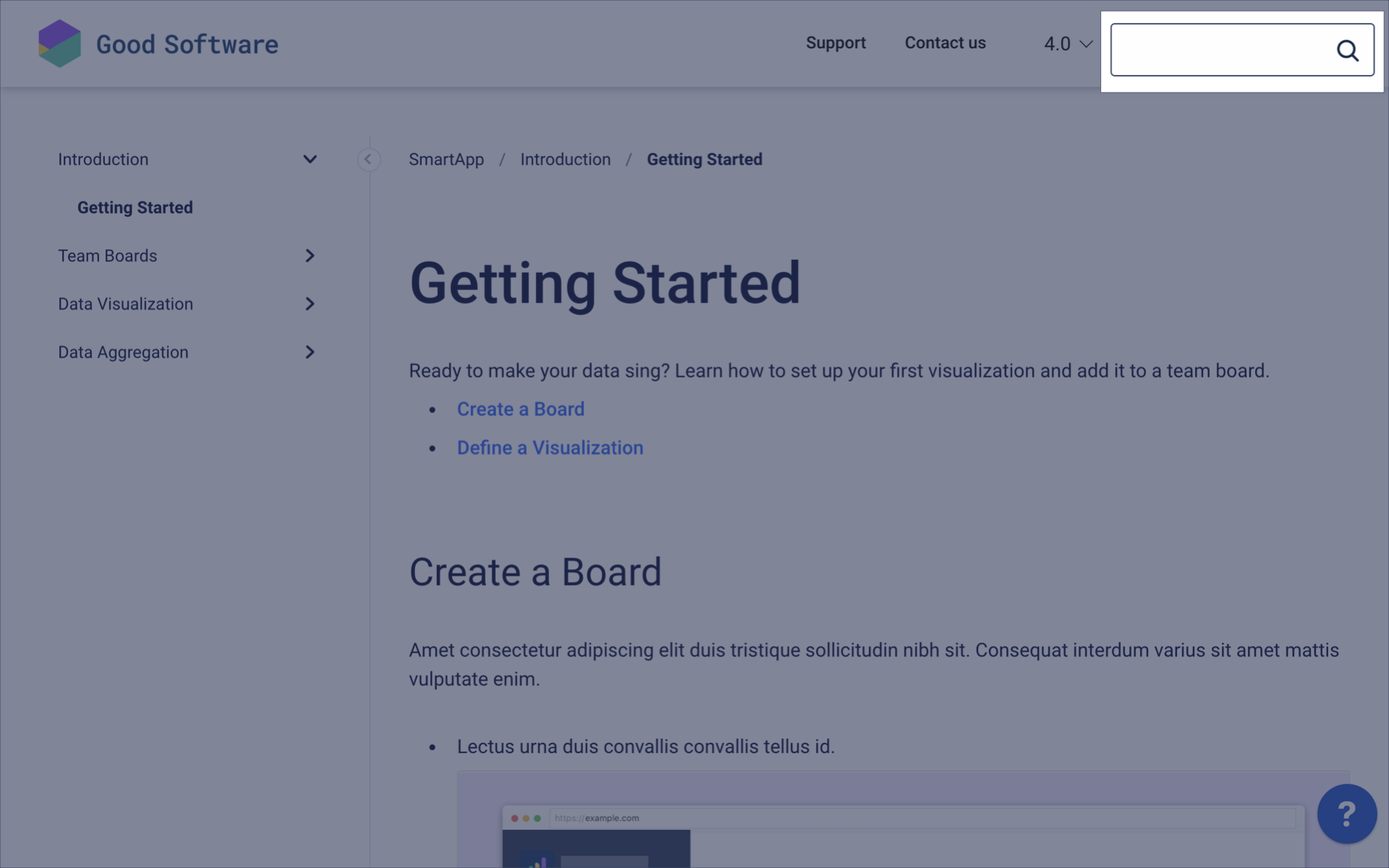Open the blue help question-mark button

tap(1346, 814)
